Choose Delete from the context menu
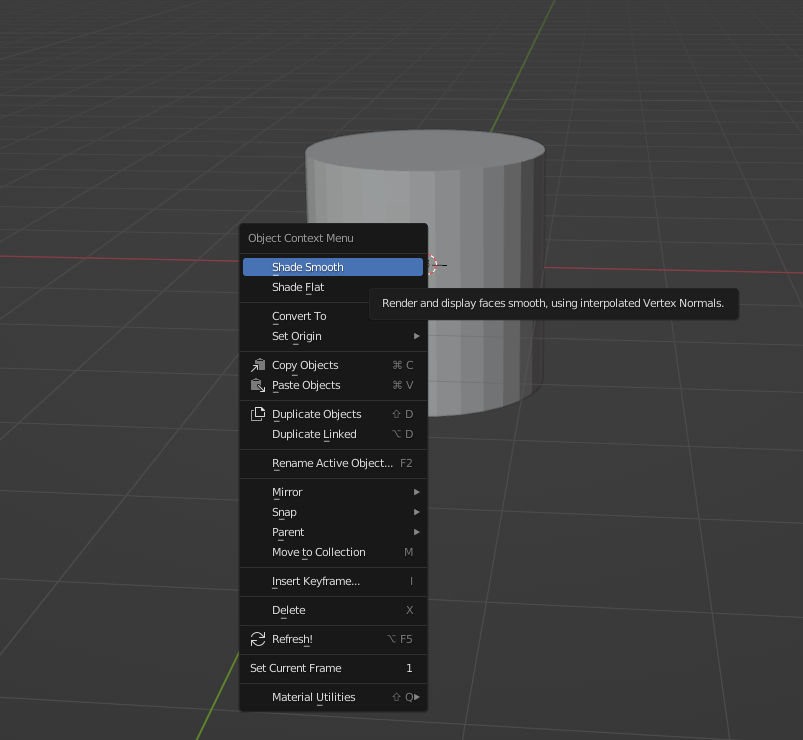The width and height of the screenshot is (803, 740). coord(333,610)
